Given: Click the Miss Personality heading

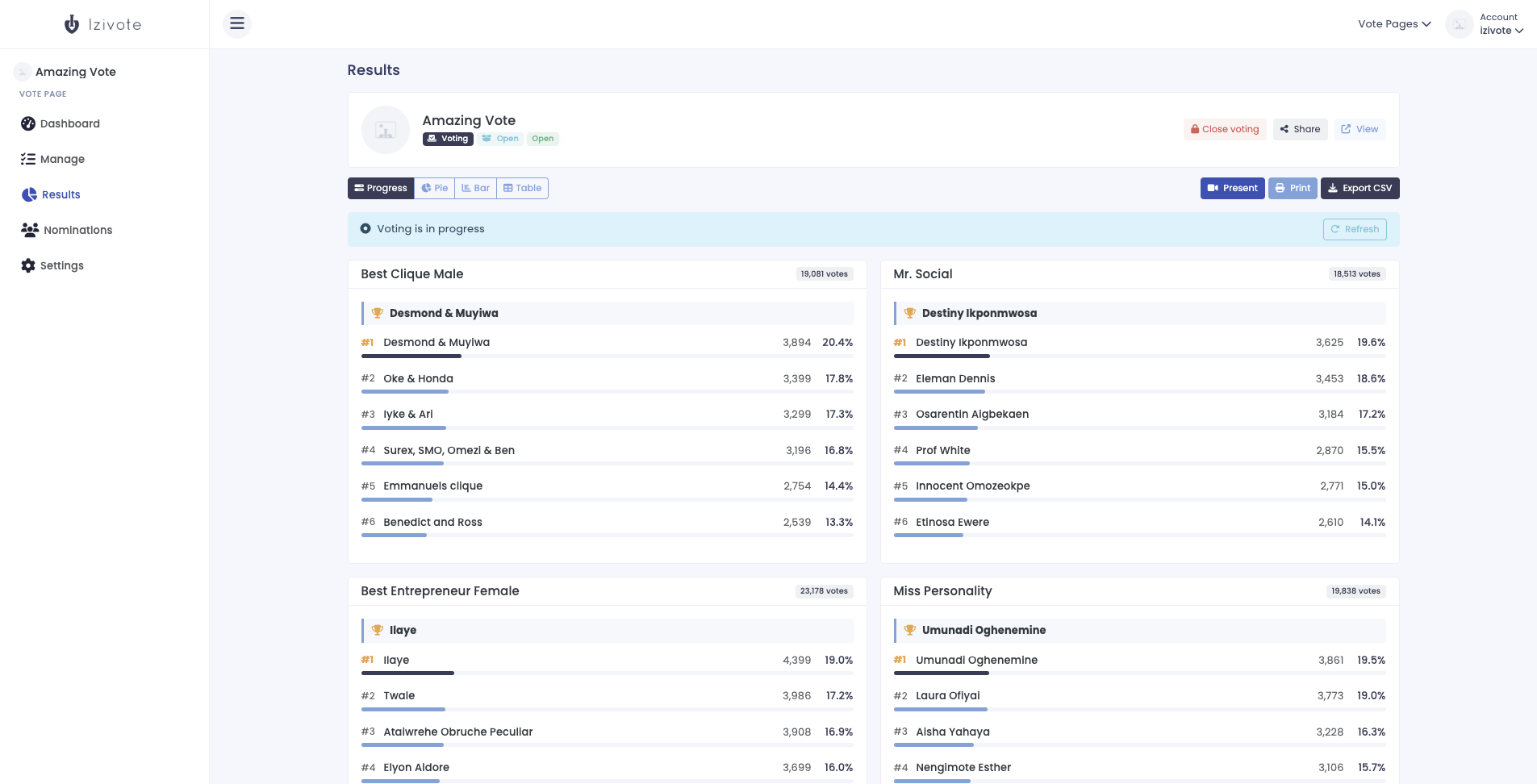Looking at the screenshot, I should tap(942, 591).
